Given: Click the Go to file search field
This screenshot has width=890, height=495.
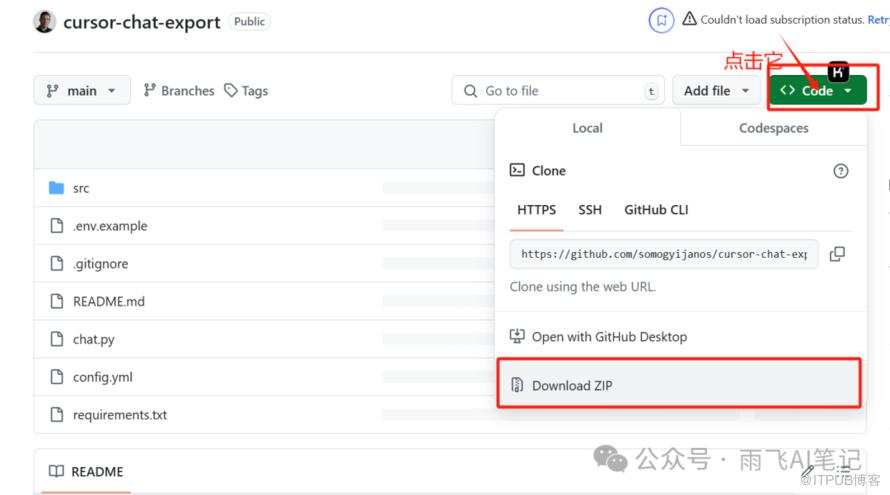Looking at the screenshot, I should click(557, 91).
